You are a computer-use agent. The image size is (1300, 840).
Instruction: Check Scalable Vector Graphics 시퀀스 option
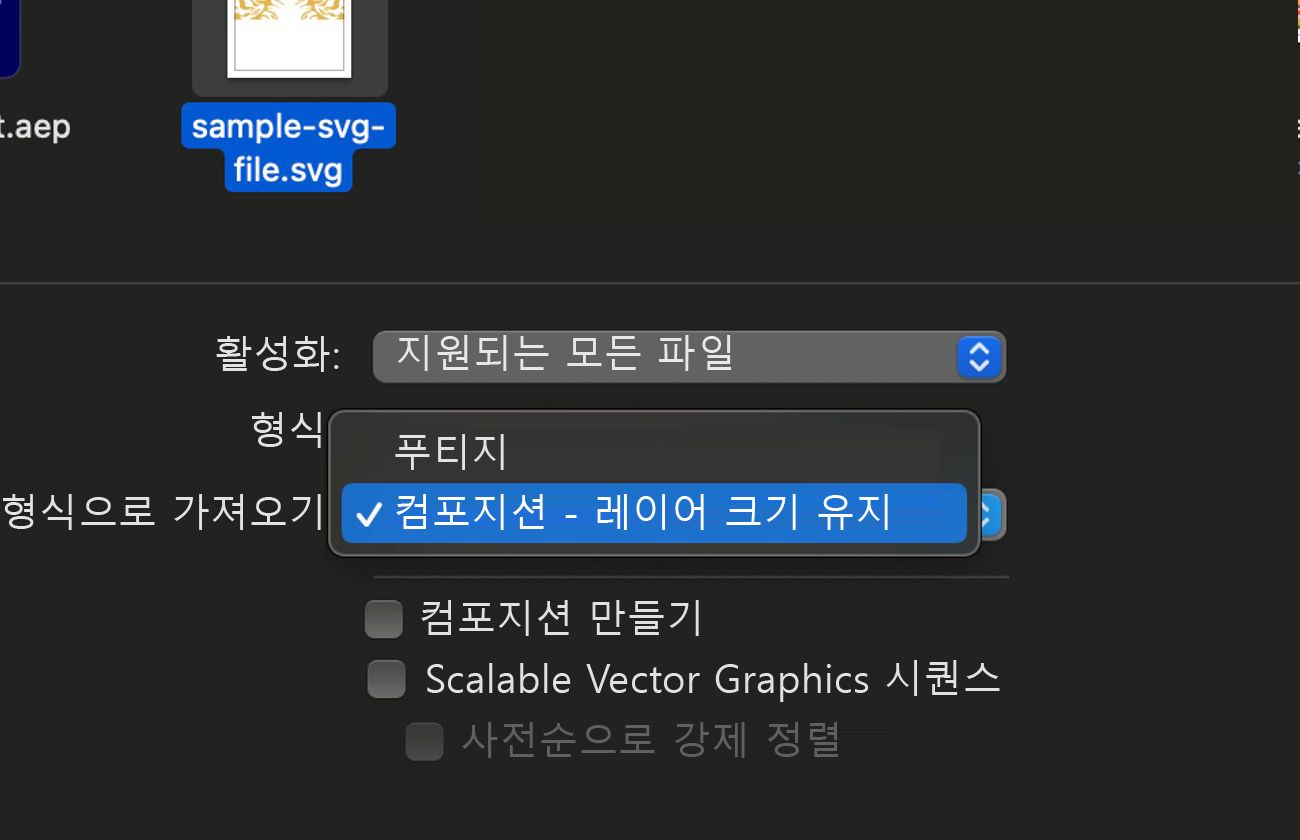coord(386,679)
